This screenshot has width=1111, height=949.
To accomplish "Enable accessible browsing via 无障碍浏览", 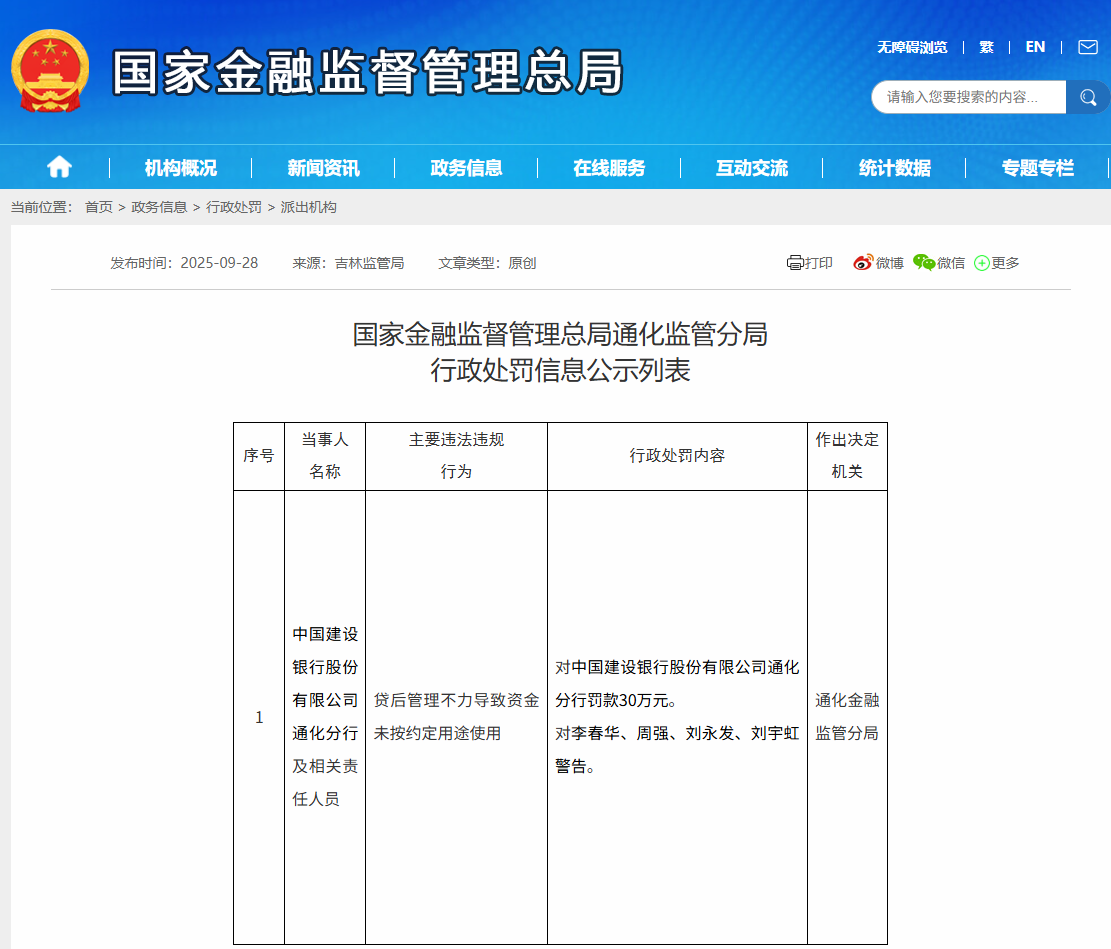I will (911, 47).
